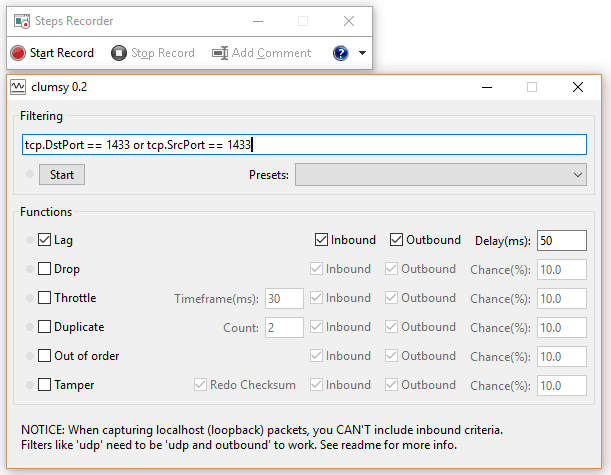Toggle the Duplicate row Outbound checkbox

point(391,327)
